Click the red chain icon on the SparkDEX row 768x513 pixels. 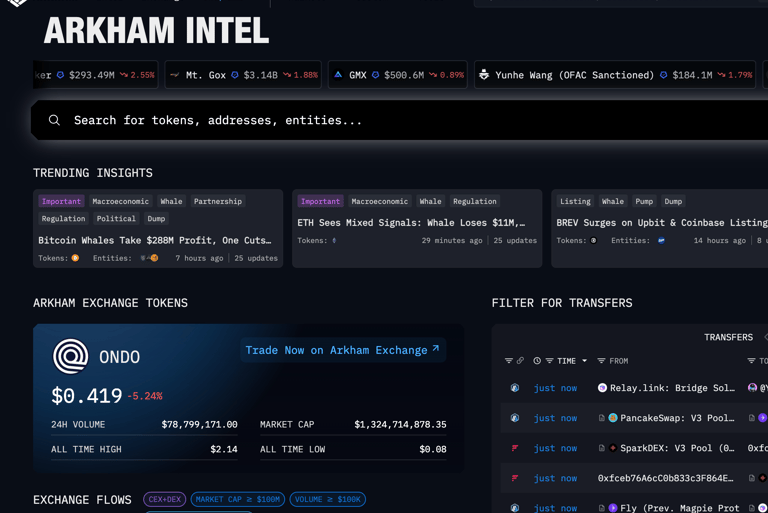(x=515, y=448)
